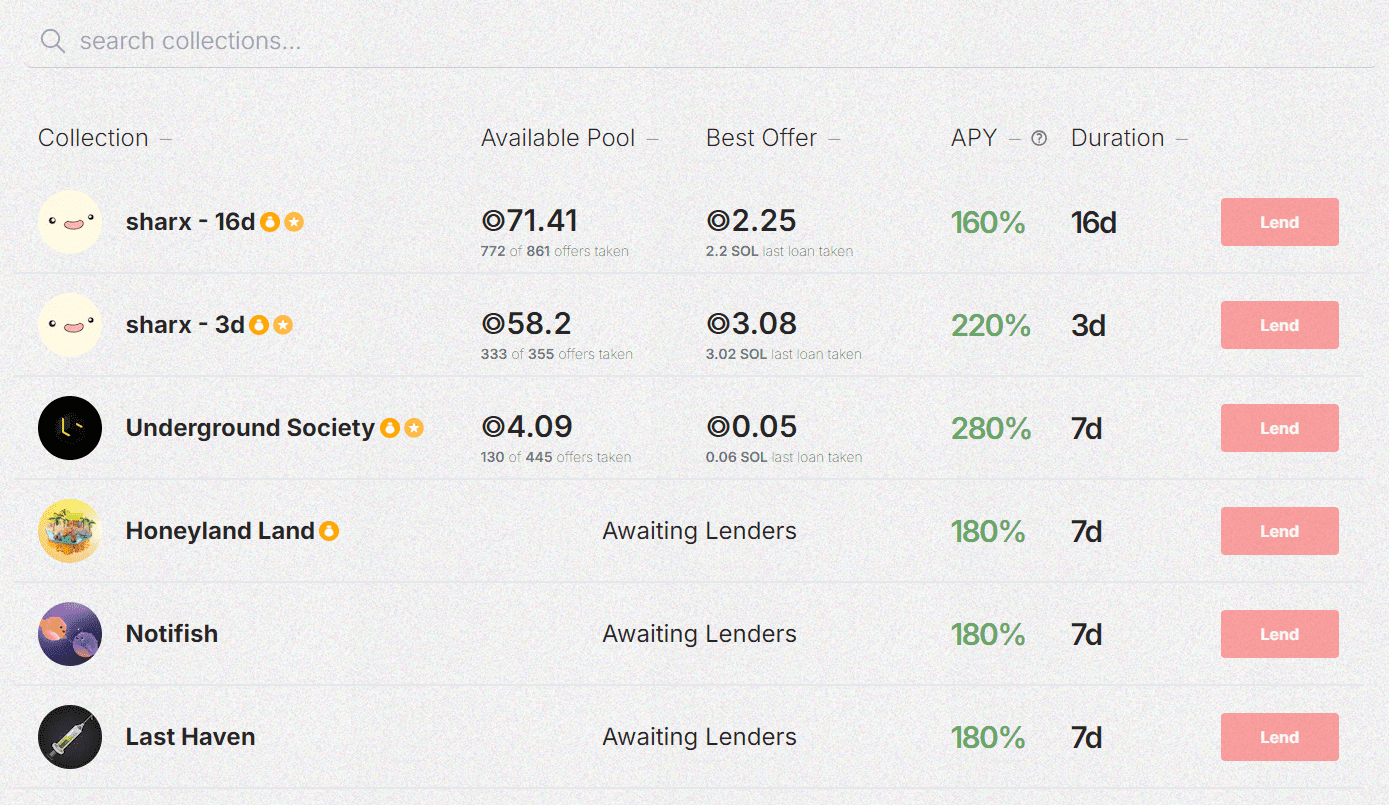Click the Last Haven syringe avatar
Image resolution: width=1389 pixels, height=805 pixels.
point(70,737)
